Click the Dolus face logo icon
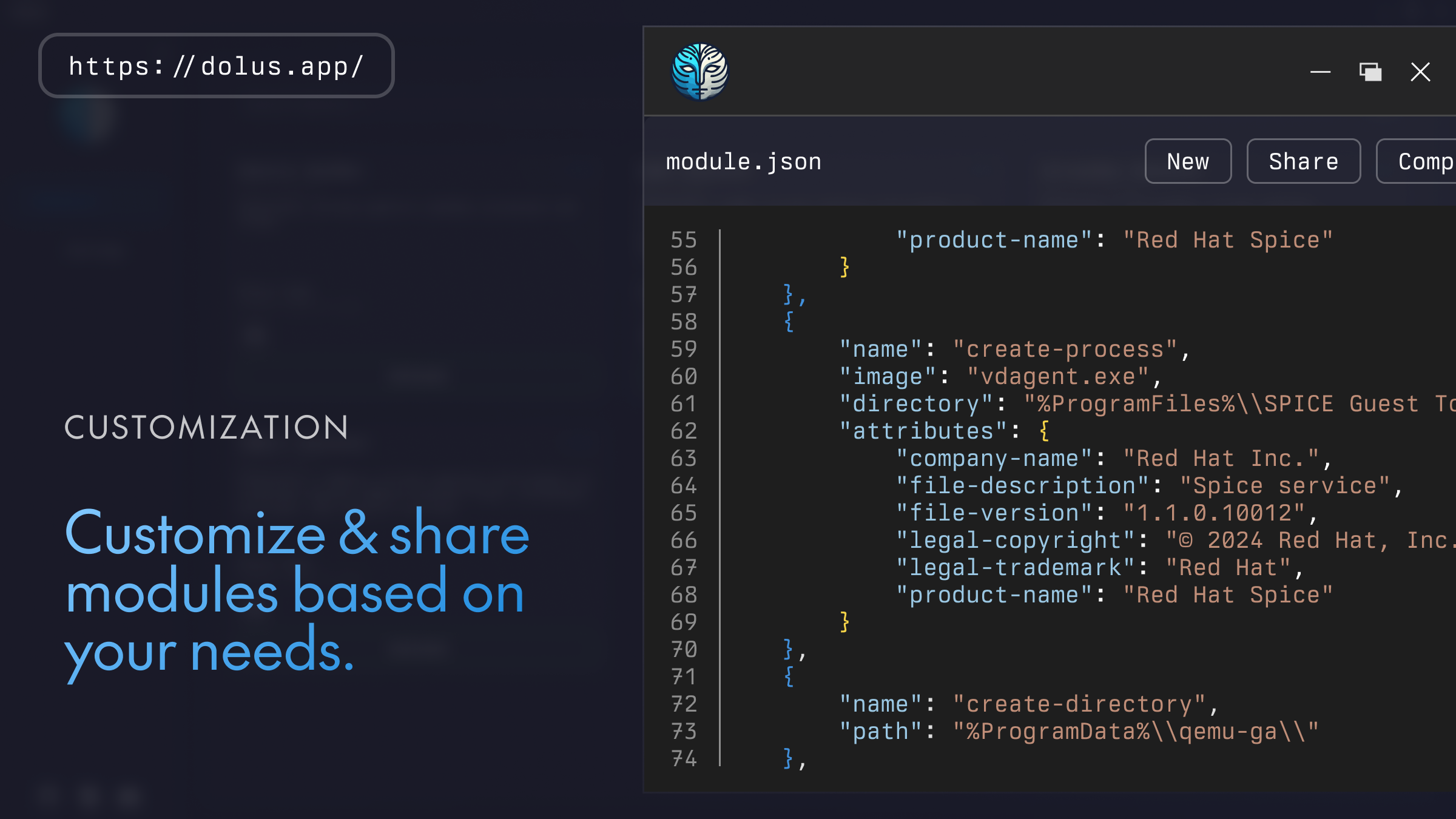 tap(699, 72)
